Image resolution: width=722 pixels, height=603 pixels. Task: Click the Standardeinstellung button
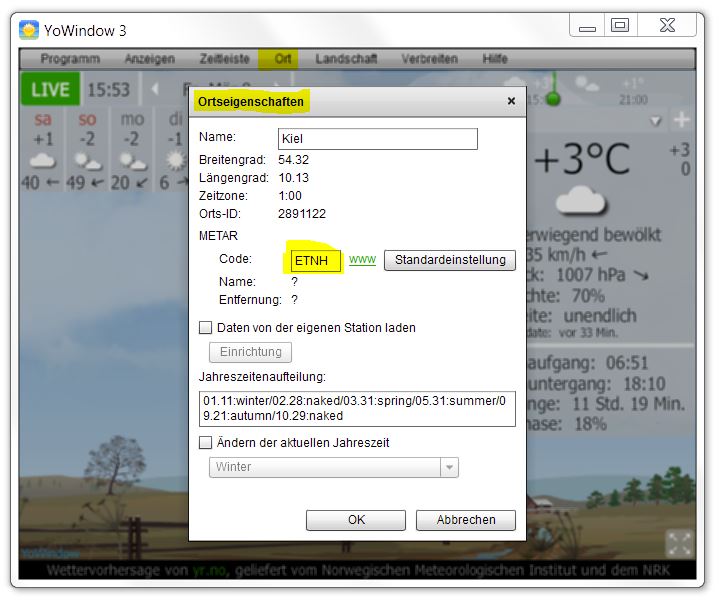[x=450, y=260]
